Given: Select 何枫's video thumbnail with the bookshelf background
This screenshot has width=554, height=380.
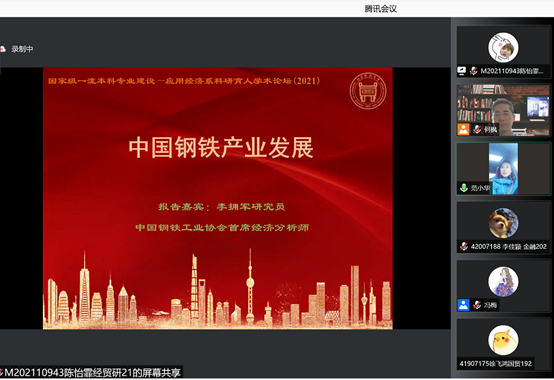Looking at the screenshot, I should (x=503, y=110).
